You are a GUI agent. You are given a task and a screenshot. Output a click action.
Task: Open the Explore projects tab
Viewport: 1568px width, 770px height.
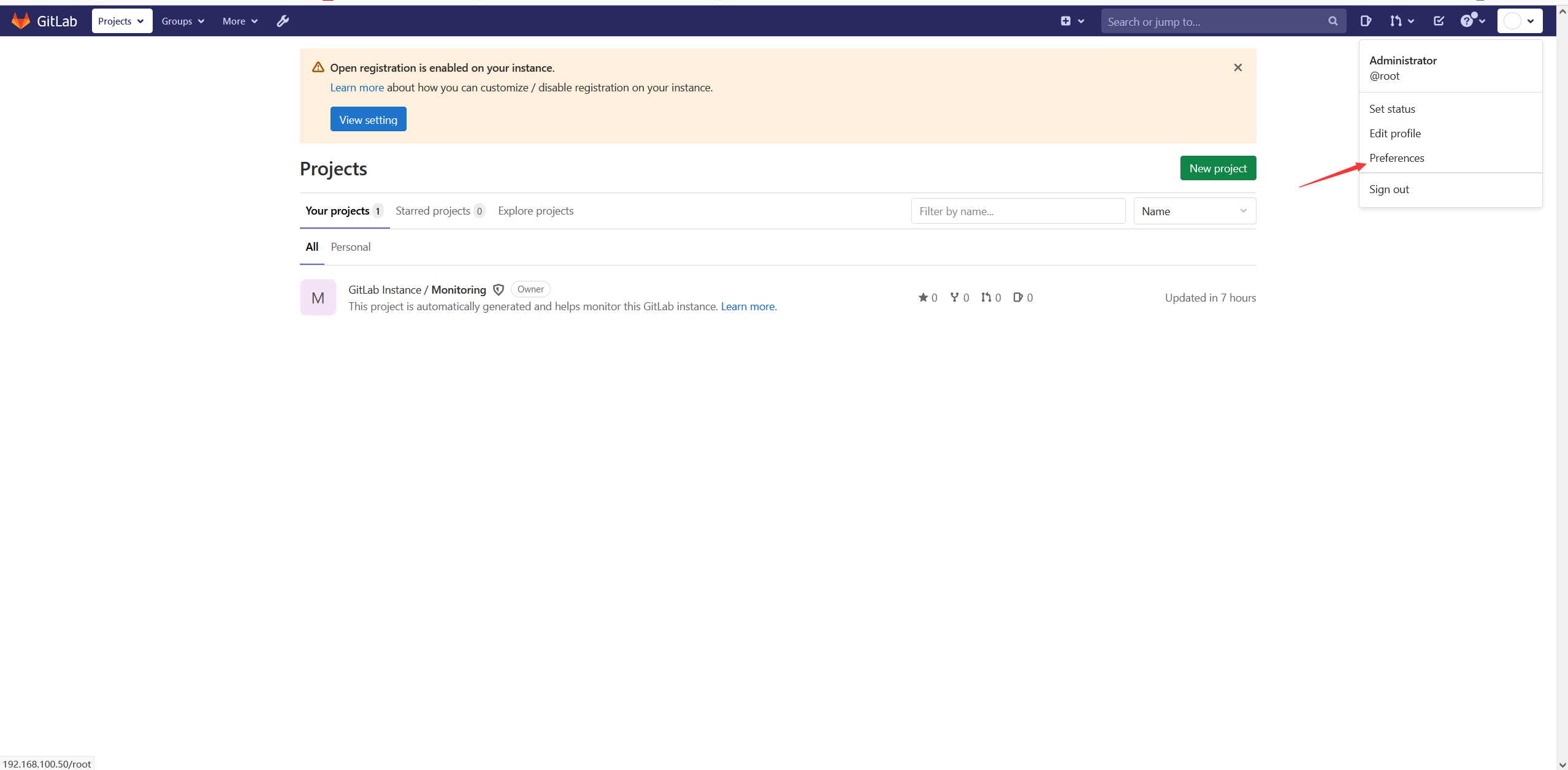[x=535, y=211]
